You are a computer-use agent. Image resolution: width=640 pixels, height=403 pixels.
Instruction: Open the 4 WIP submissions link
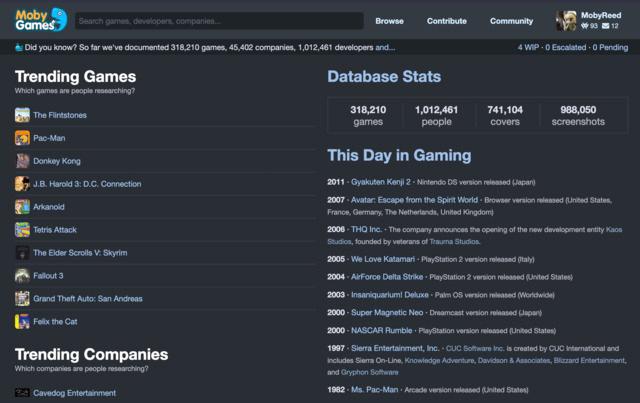click(527, 47)
